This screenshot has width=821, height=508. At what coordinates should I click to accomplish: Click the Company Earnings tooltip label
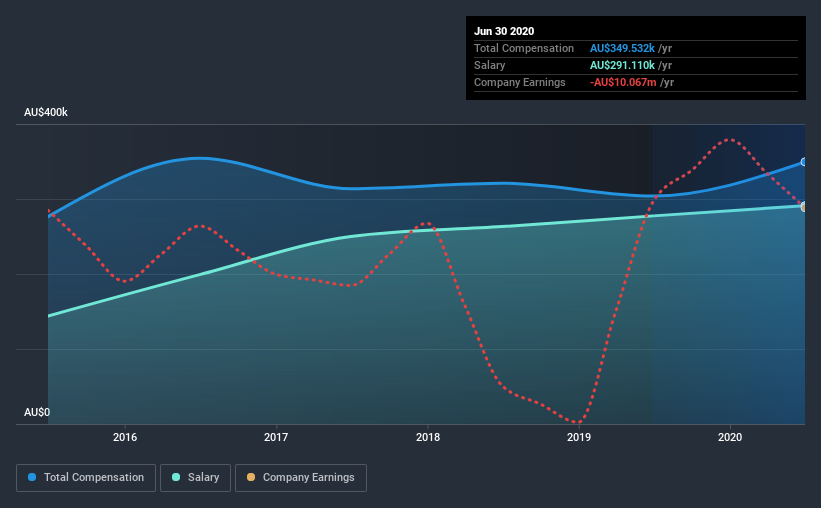tap(520, 82)
